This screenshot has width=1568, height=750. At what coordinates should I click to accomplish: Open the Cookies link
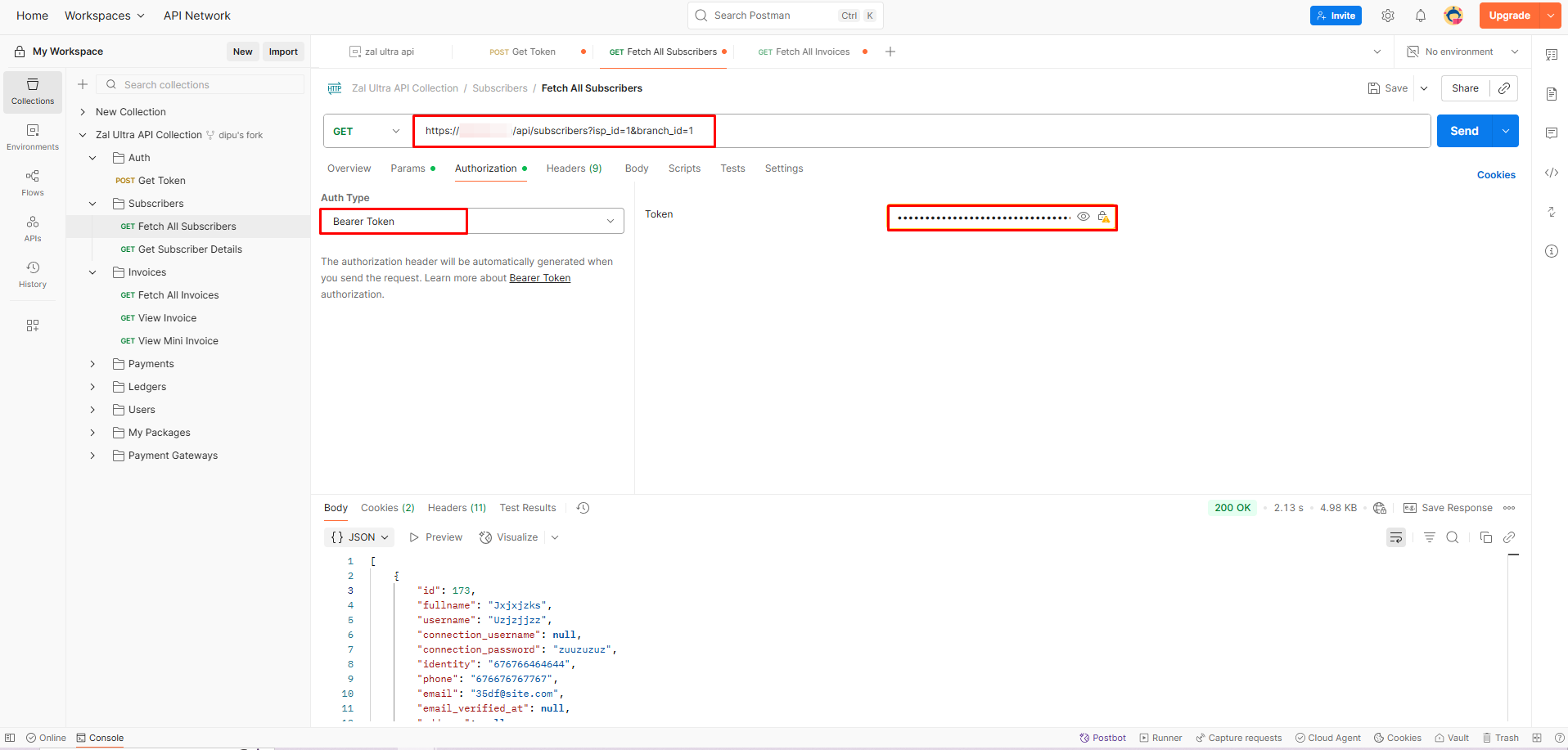pyautogui.click(x=1496, y=175)
